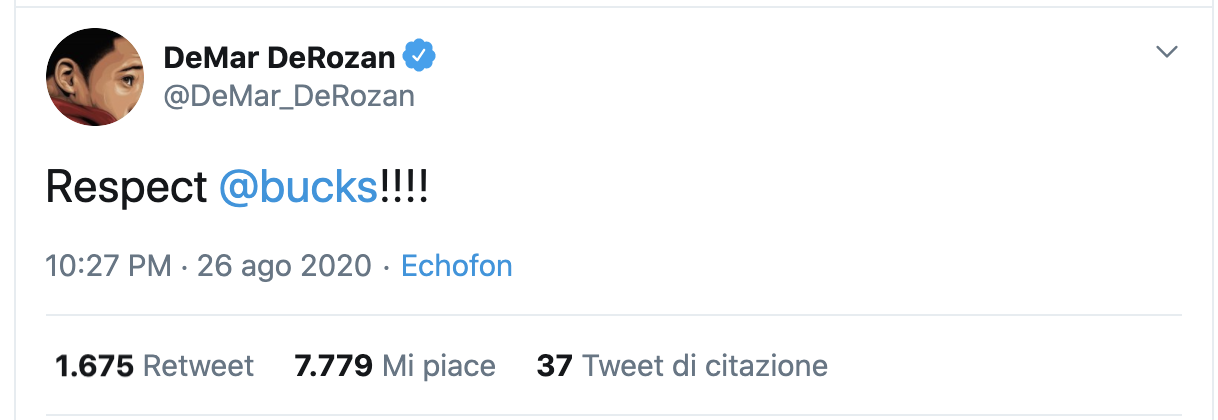Click the 37 quote tweets number
The image size is (1218, 420).
point(554,366)
